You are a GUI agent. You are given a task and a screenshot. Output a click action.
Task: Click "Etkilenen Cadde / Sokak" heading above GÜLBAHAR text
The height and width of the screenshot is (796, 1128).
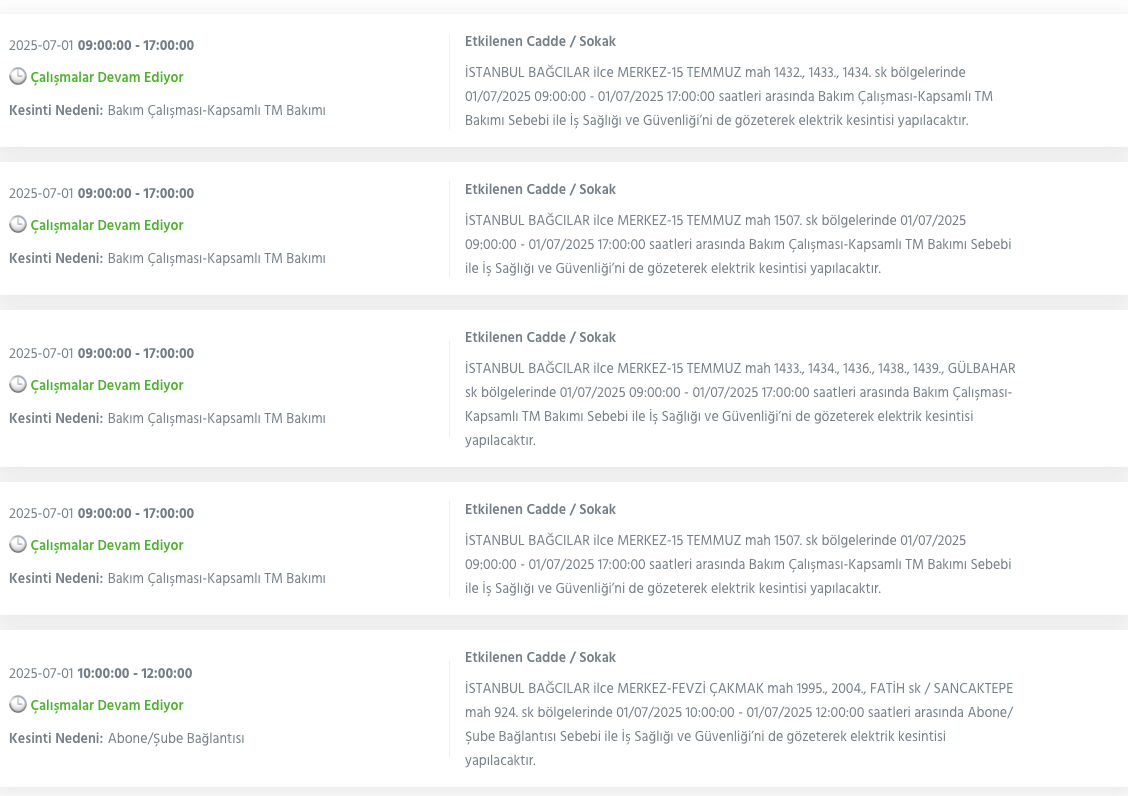540,337
